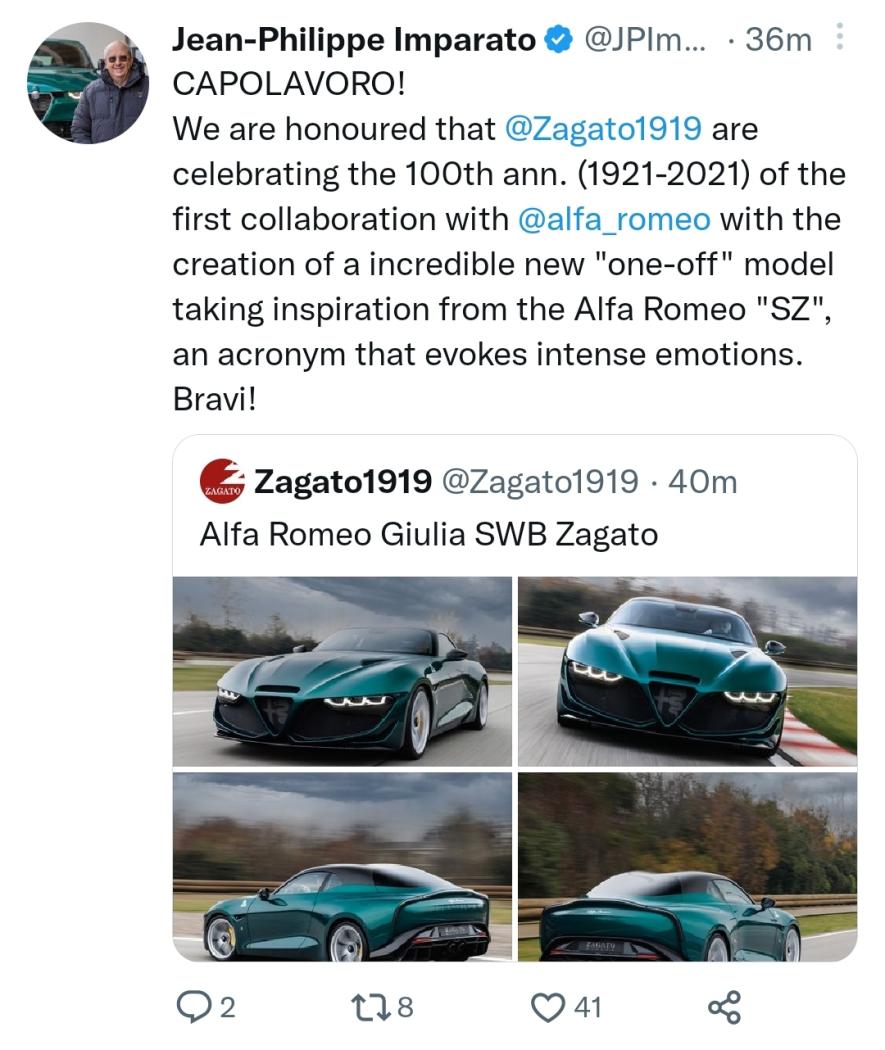Image resolution: width=885 pixels, height=1050 pixels.
Task: View the top-right head-on car photo
Action: (x=686, y=670)
